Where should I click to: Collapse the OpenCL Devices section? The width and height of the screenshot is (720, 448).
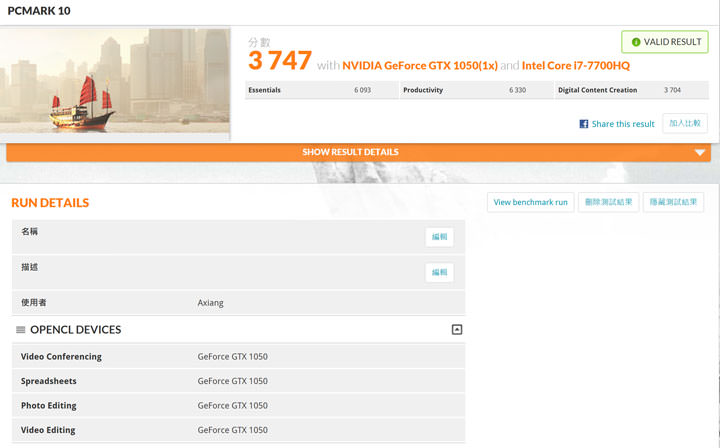457,330
